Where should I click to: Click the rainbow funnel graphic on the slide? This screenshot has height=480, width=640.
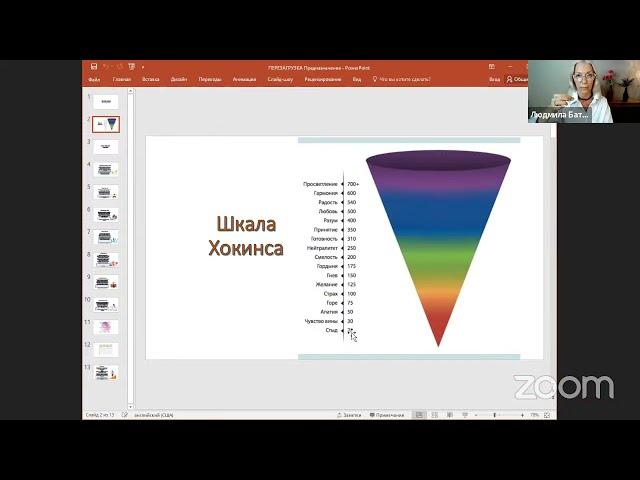tap(438, 249)
